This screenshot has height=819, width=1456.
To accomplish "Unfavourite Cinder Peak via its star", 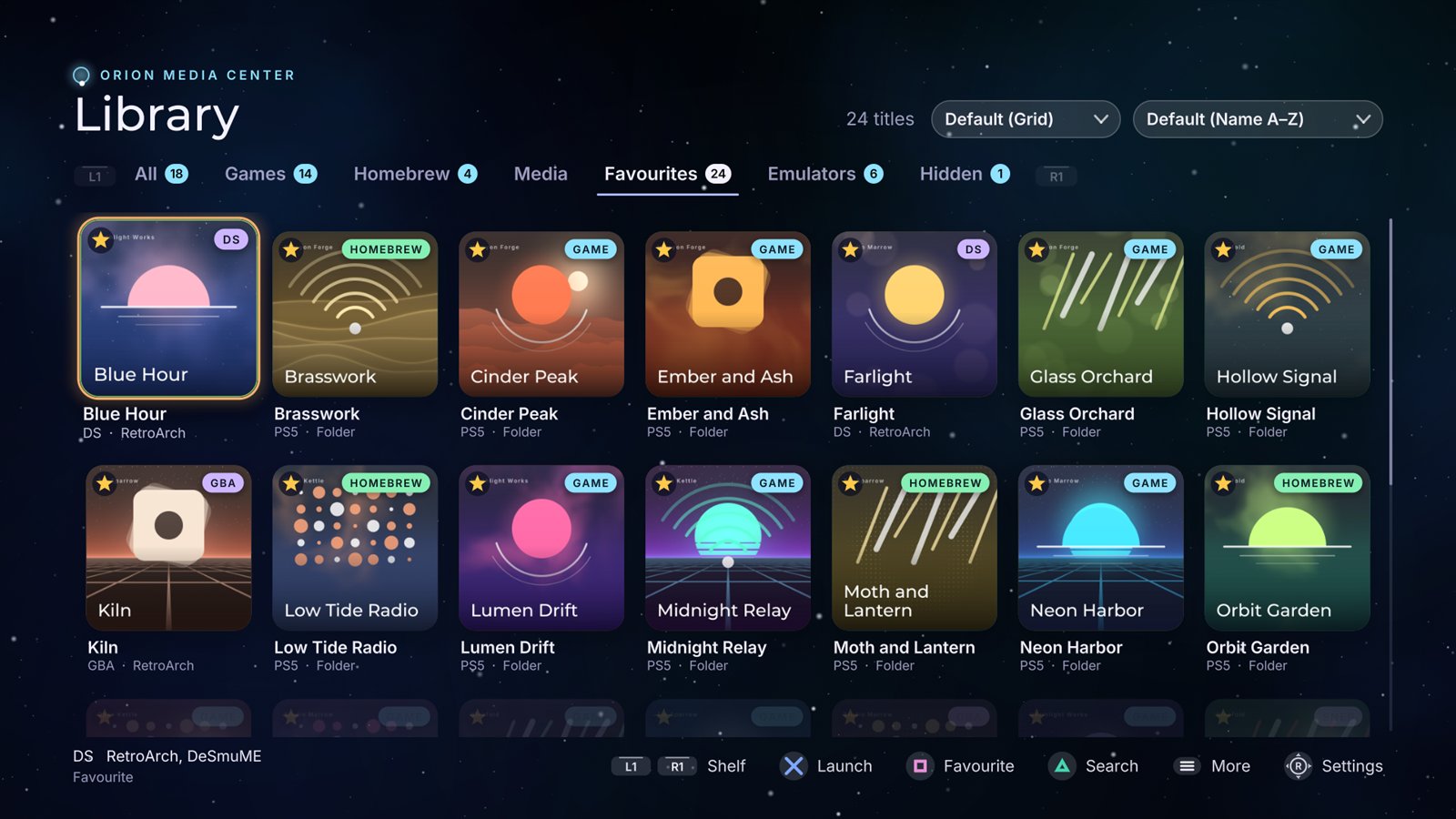I will pos(478,249).
